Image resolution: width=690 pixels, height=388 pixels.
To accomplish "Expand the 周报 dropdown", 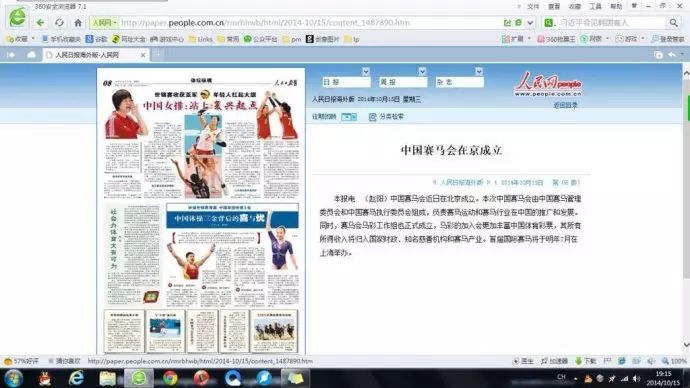I will tap(422, 71).
